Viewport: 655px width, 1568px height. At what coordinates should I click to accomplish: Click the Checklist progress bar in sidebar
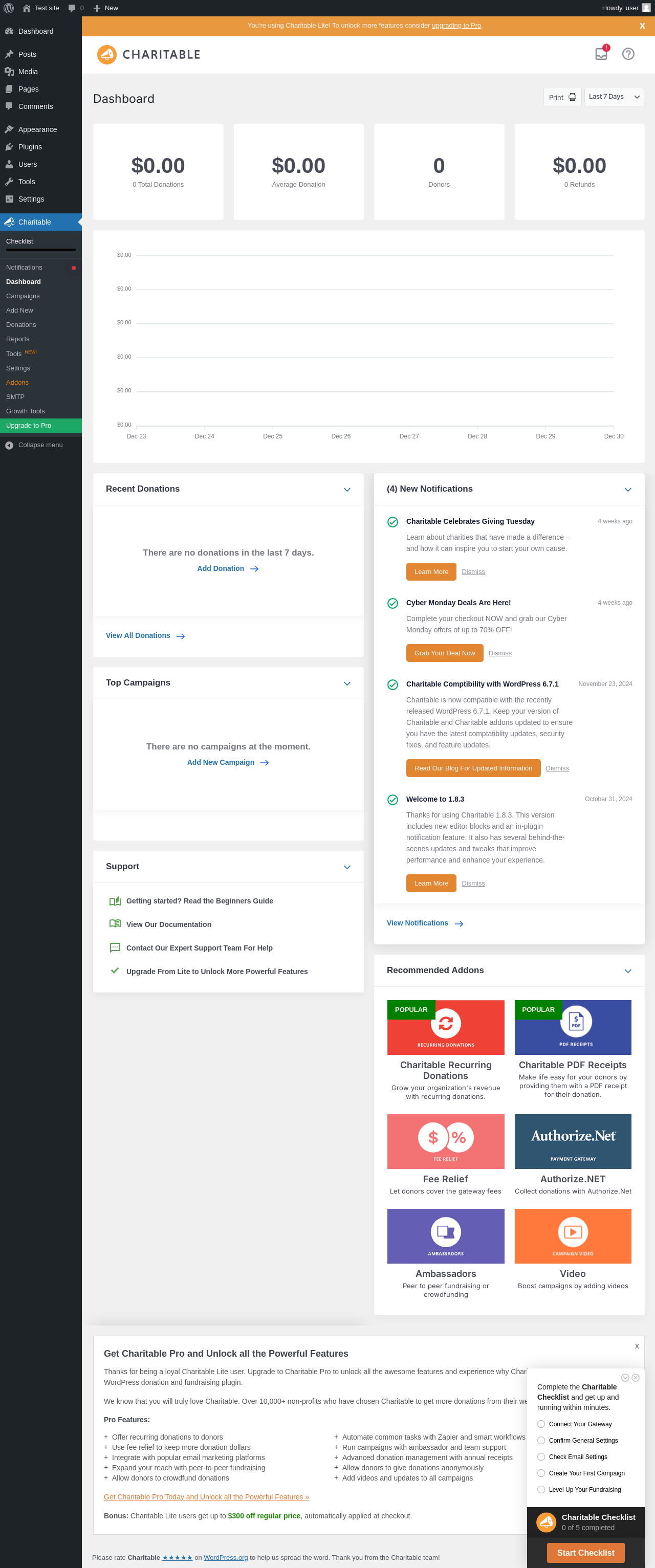41,250
